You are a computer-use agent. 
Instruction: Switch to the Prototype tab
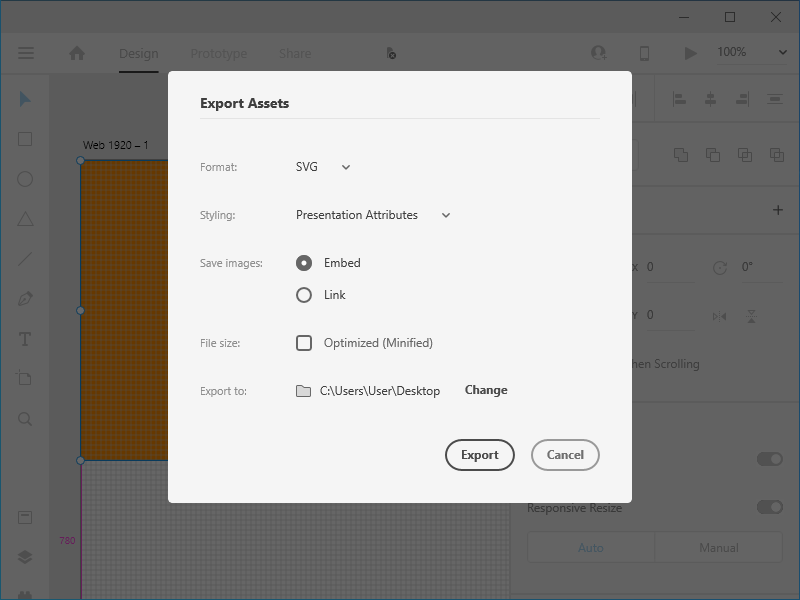(x=218, y=53)
